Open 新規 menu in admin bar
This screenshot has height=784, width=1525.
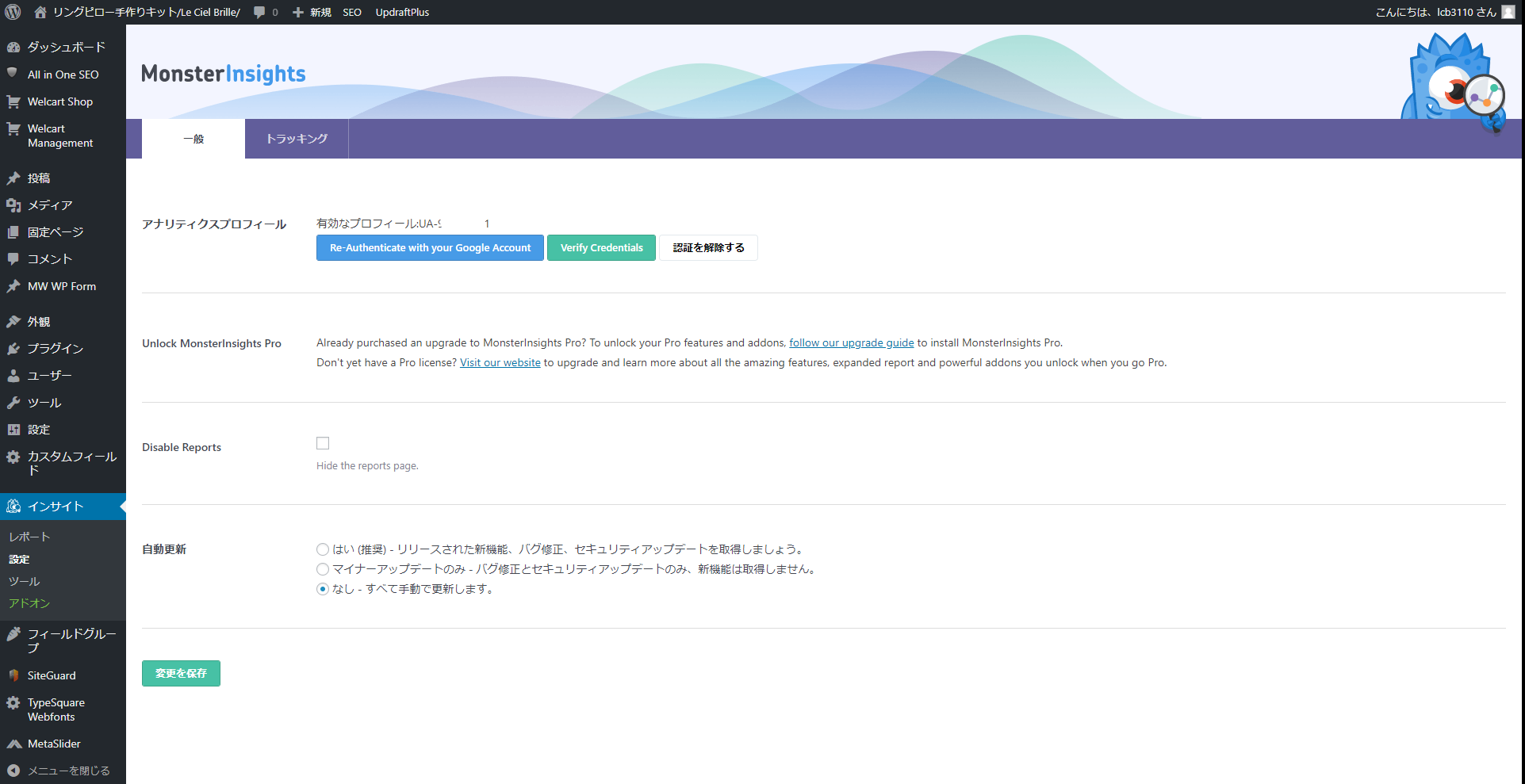(x=312, y=12)
